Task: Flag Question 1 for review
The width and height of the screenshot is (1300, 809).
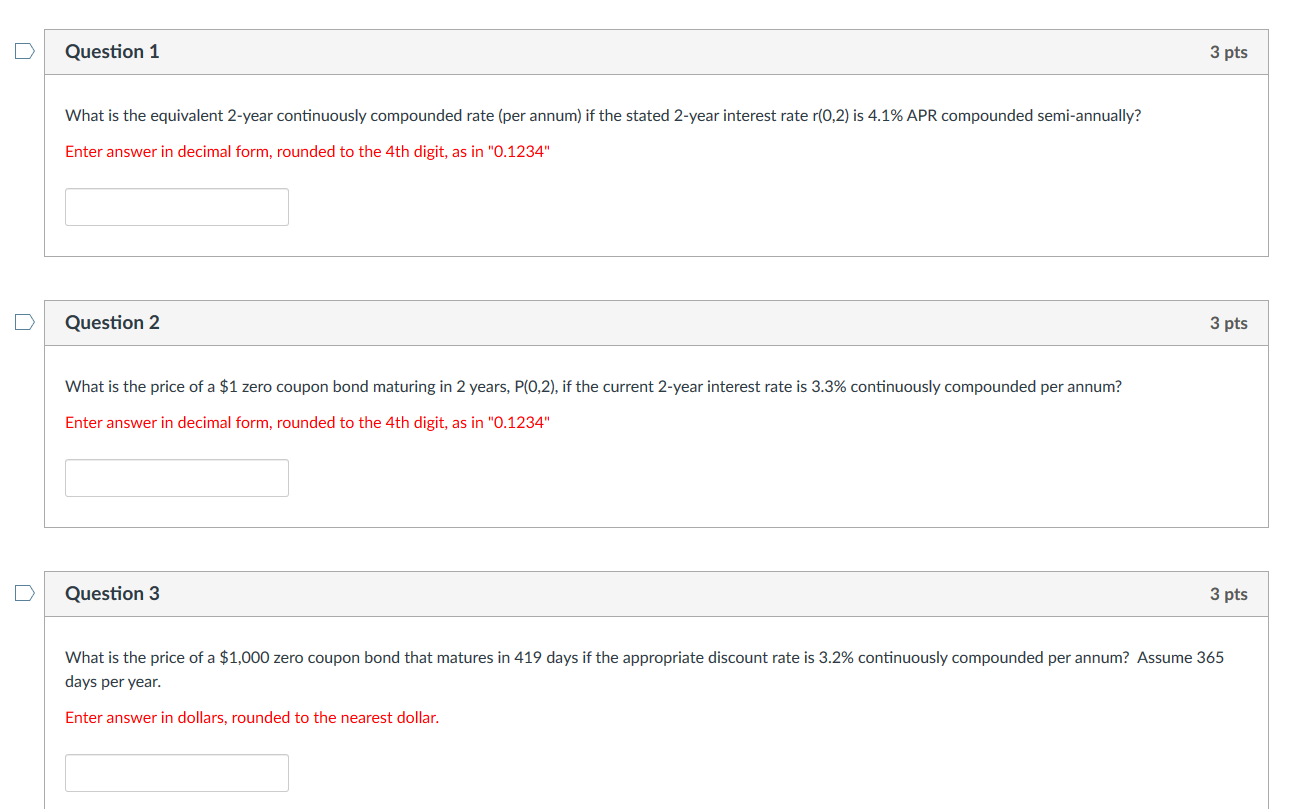Action: [23, 50]
